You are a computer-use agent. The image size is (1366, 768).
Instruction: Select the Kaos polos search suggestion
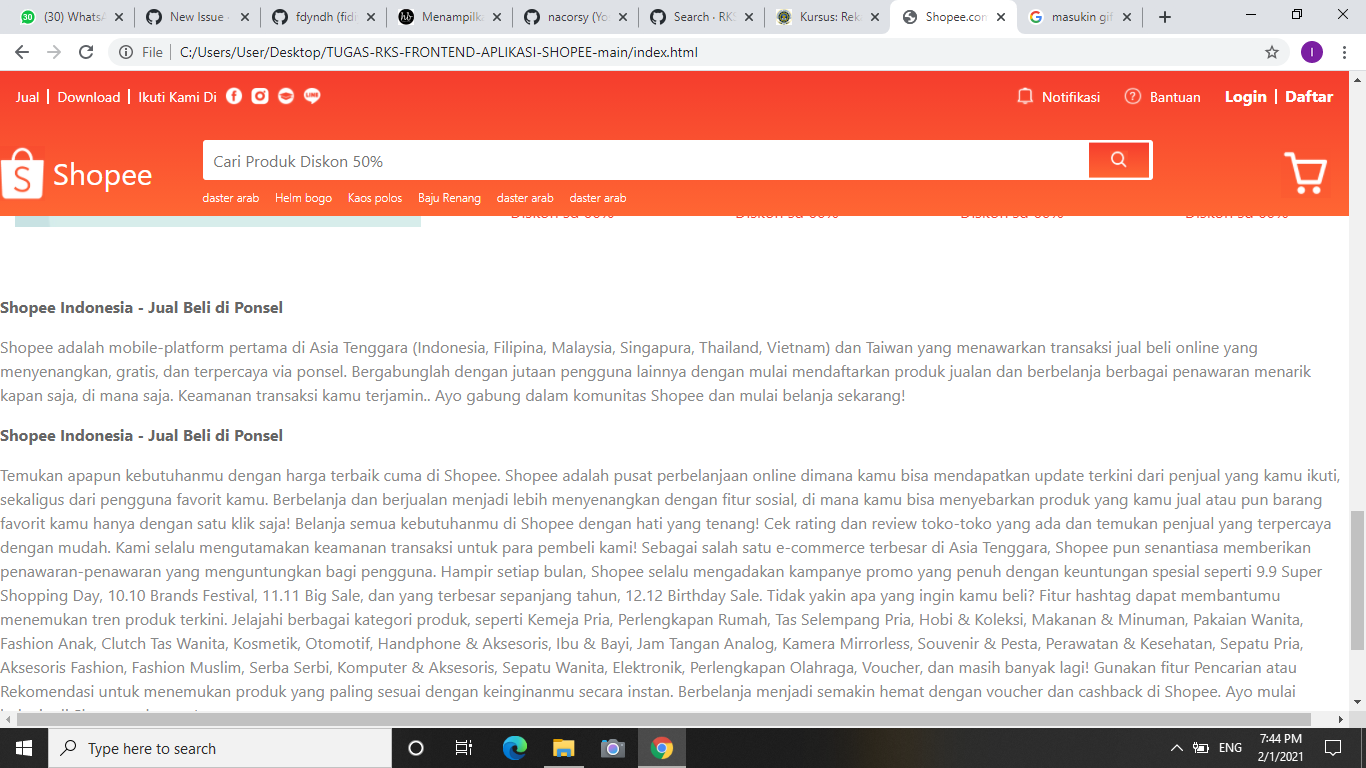pyautogui.click(x=374, y=197)
